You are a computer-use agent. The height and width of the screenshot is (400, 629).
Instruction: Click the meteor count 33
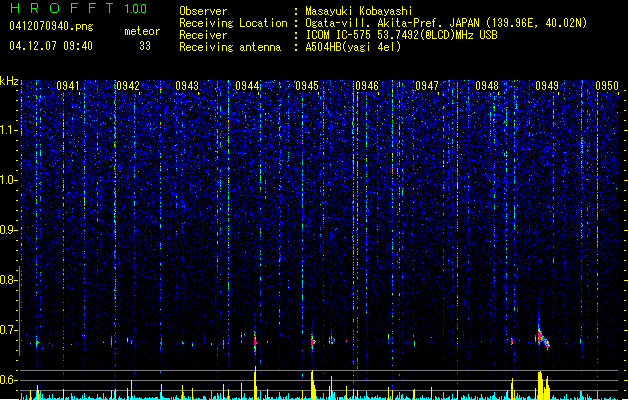[145, 46]
